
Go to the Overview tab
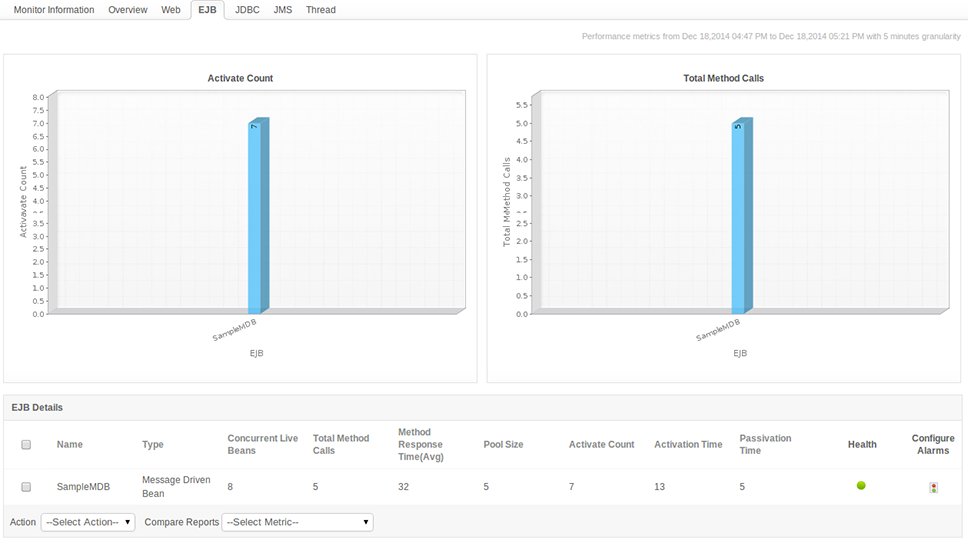(128, 10)
